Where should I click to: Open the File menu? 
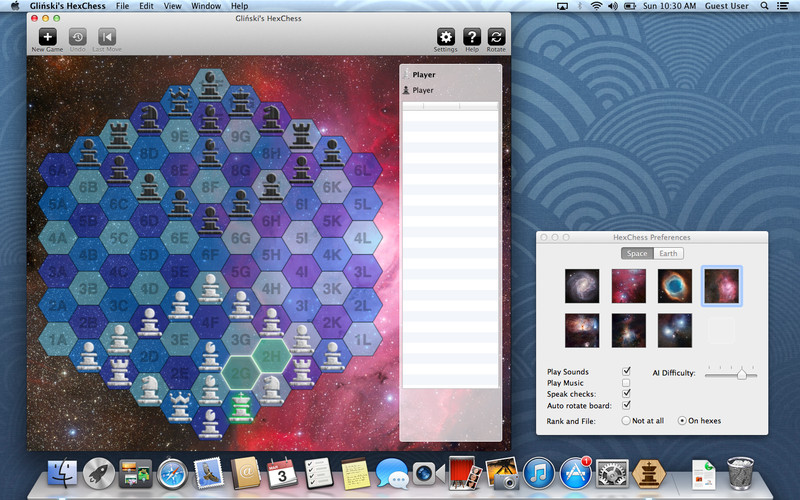(x=122, y=6)
